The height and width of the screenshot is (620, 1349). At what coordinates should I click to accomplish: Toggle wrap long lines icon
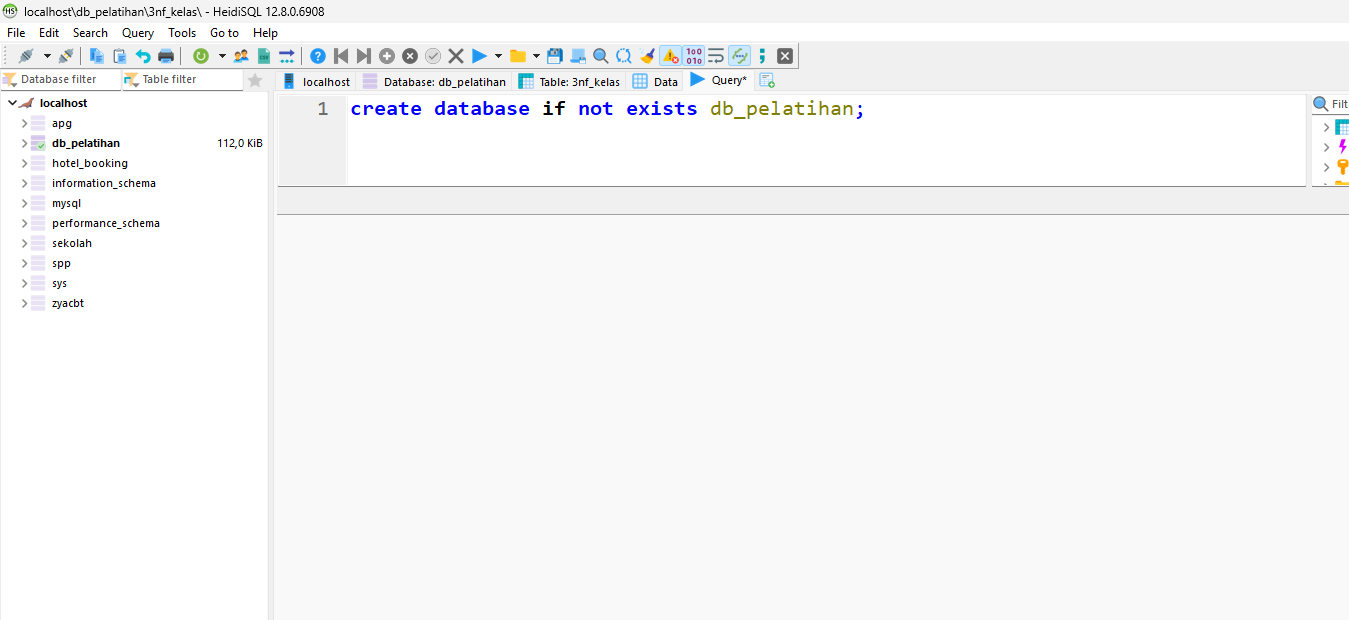(x=716, y=56)
